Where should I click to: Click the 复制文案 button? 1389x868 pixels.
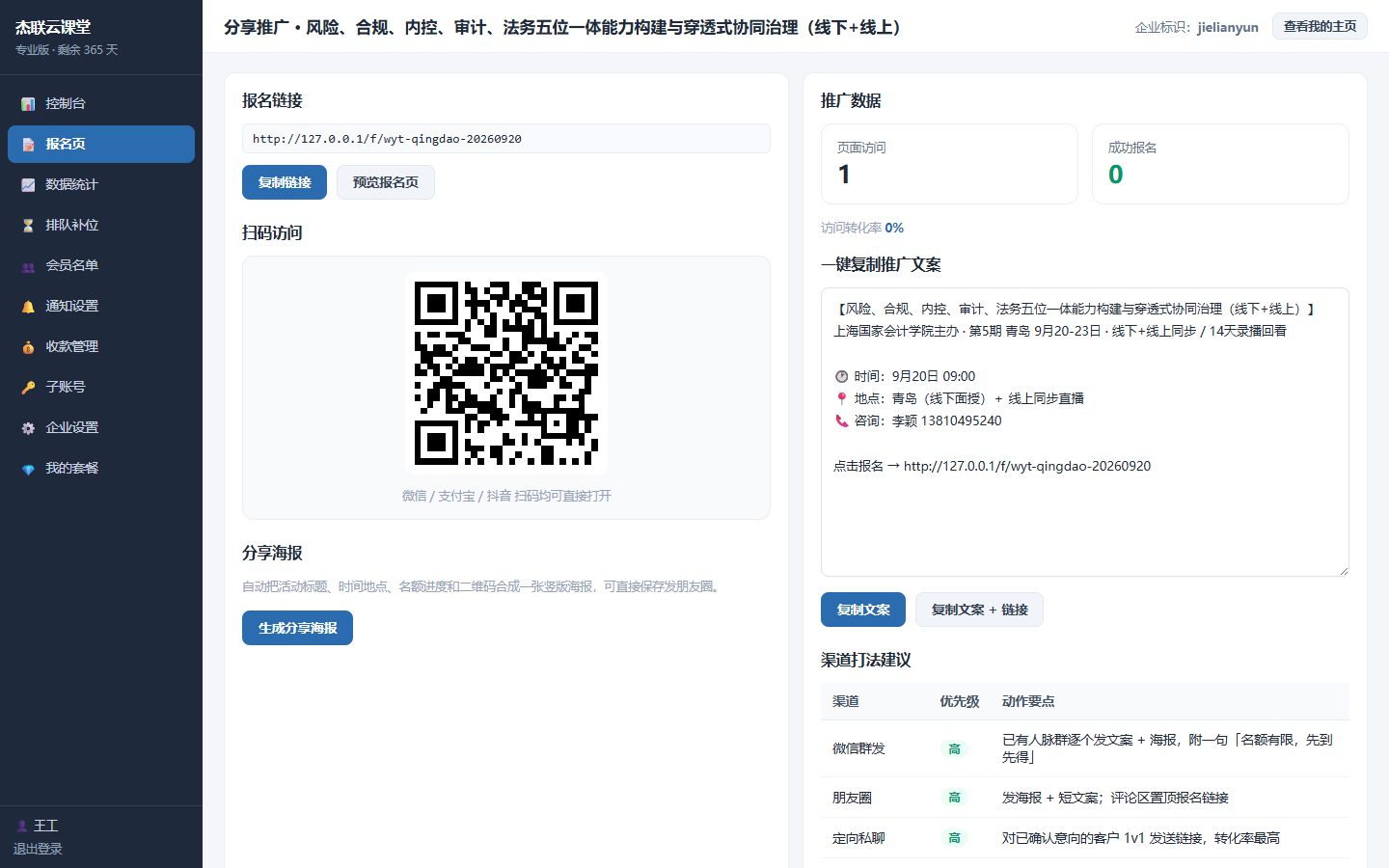863,610
